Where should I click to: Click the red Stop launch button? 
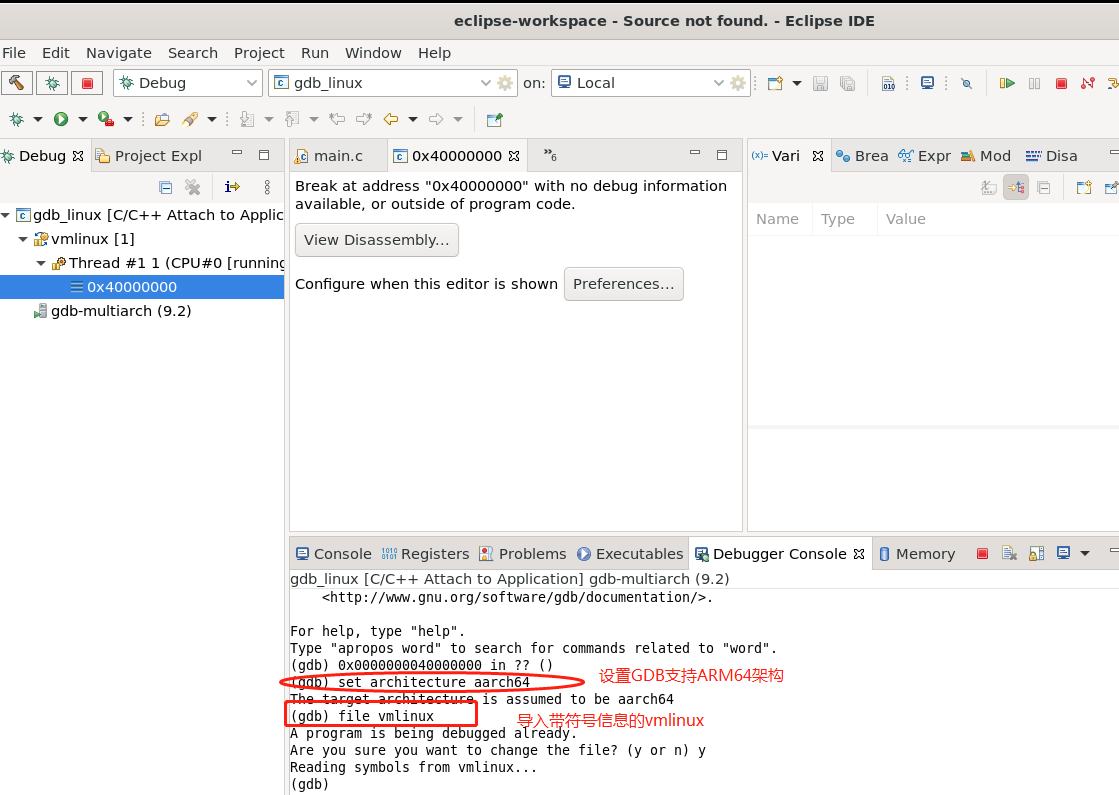pyautogui.click(x=88, y=83)
